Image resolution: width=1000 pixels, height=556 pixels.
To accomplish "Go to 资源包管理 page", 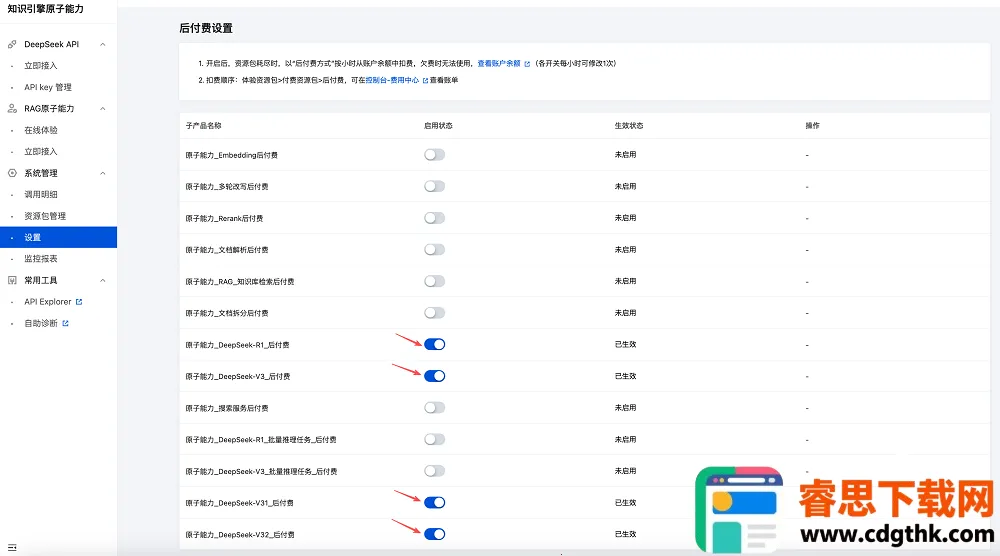I will (x=45, y=216).
